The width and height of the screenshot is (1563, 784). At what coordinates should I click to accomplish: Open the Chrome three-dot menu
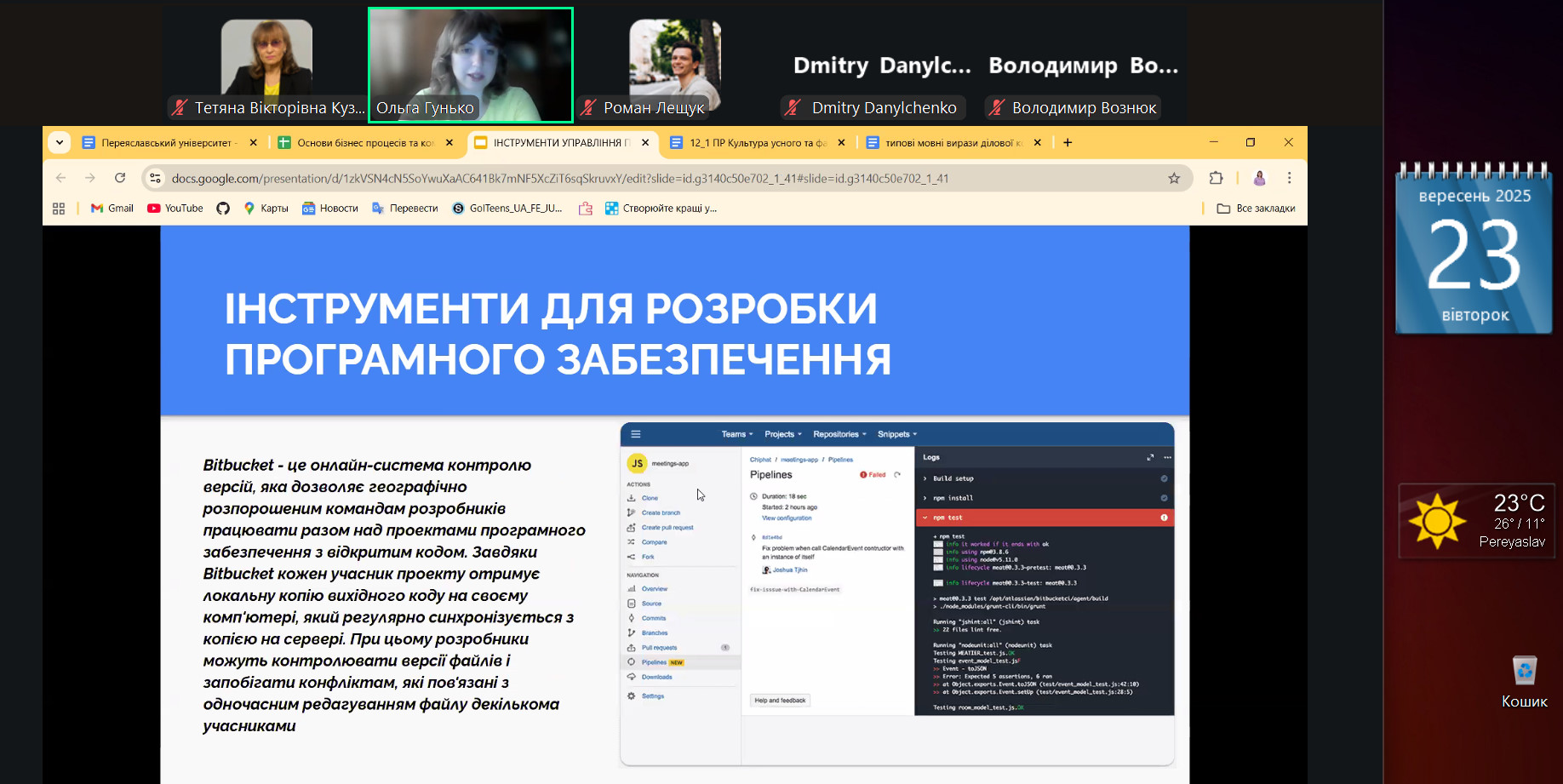(x=1289, y=178)
